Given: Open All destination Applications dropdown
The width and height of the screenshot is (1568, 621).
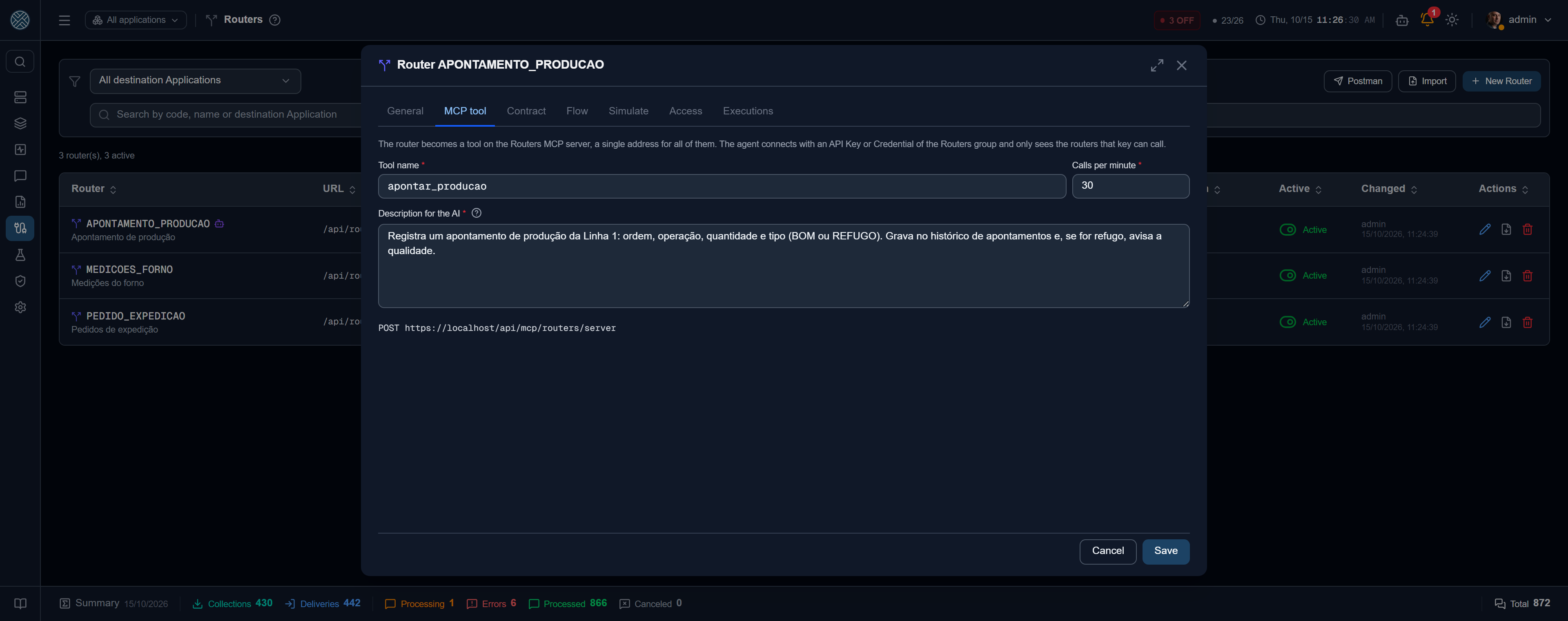Looking at the screenshot, I should click(196, 81).
